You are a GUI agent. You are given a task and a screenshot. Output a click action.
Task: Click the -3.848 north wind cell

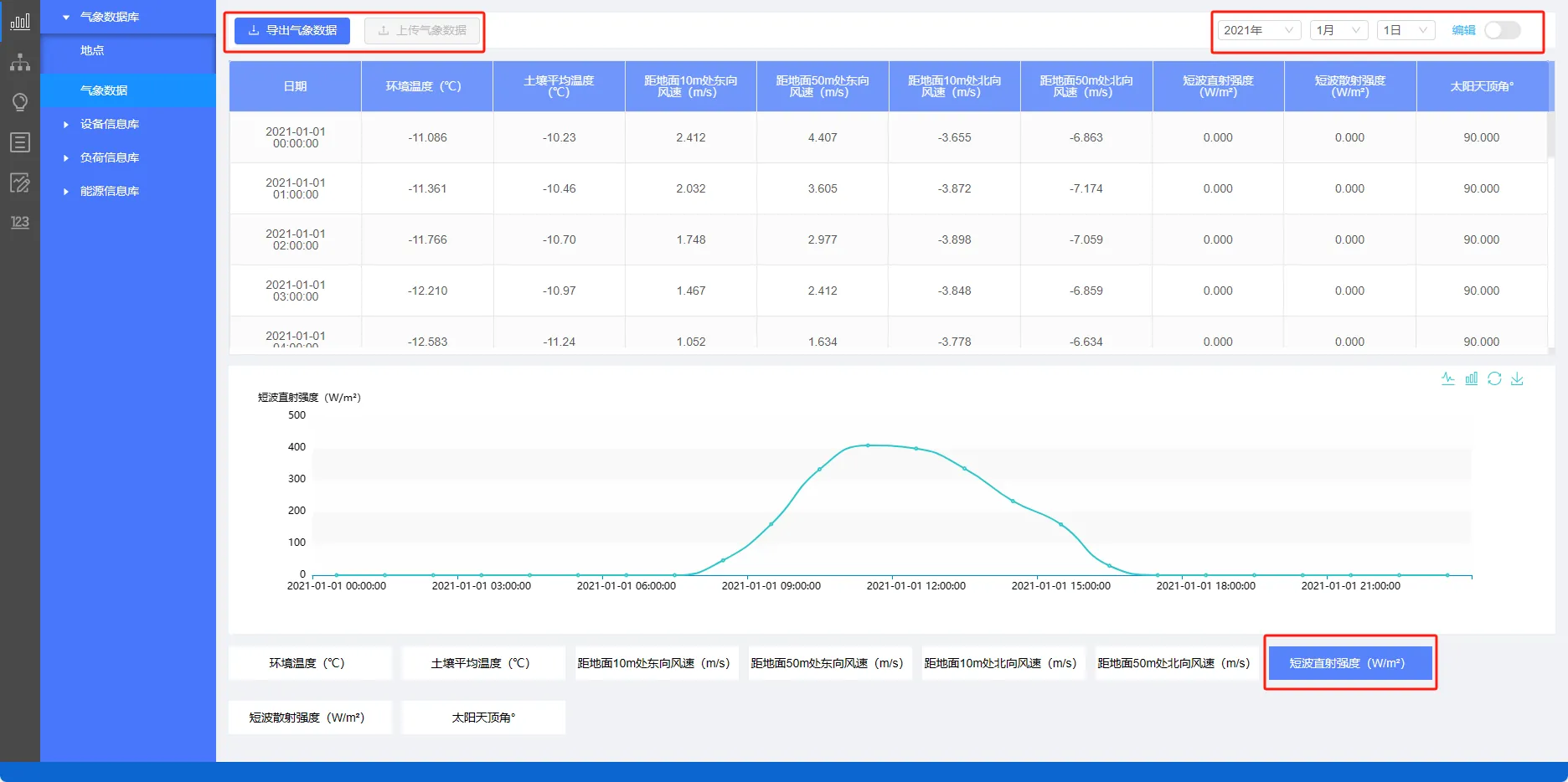point(955,291)
